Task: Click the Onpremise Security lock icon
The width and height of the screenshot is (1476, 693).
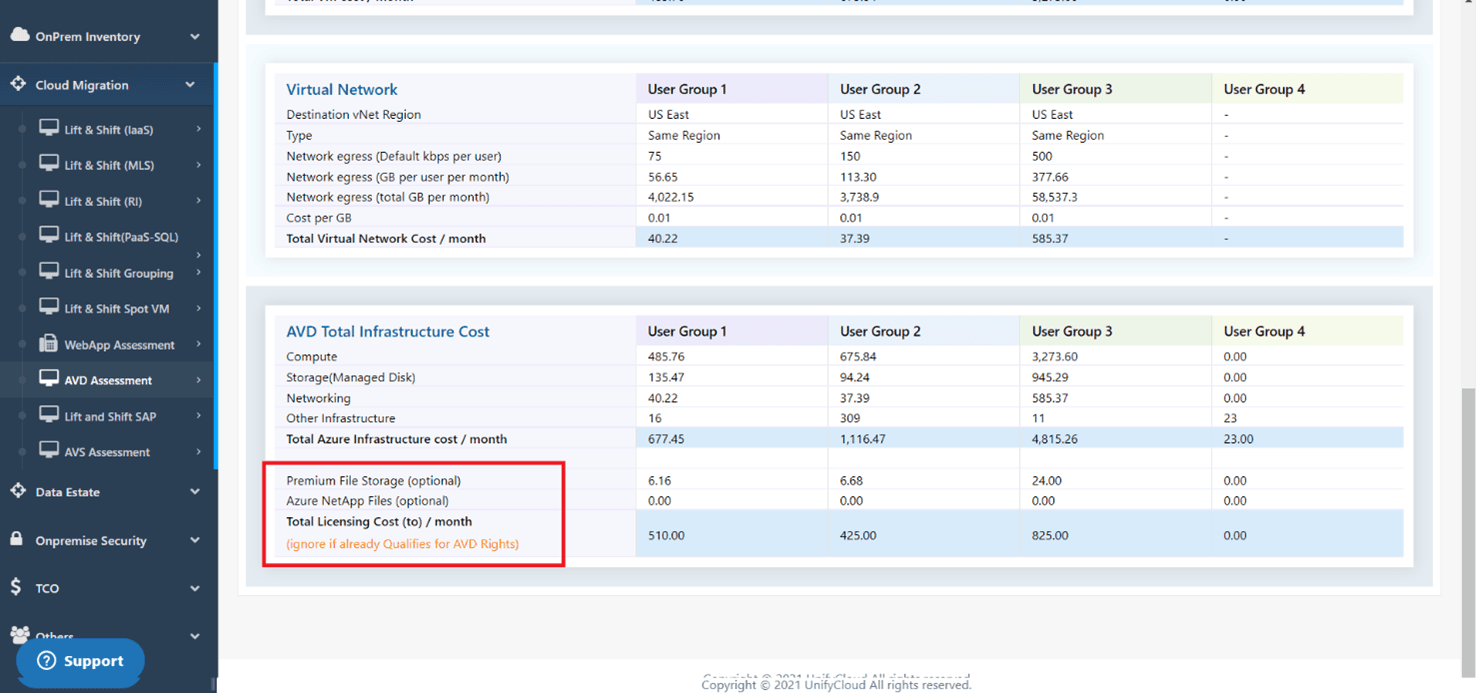Action: [16, 539]
